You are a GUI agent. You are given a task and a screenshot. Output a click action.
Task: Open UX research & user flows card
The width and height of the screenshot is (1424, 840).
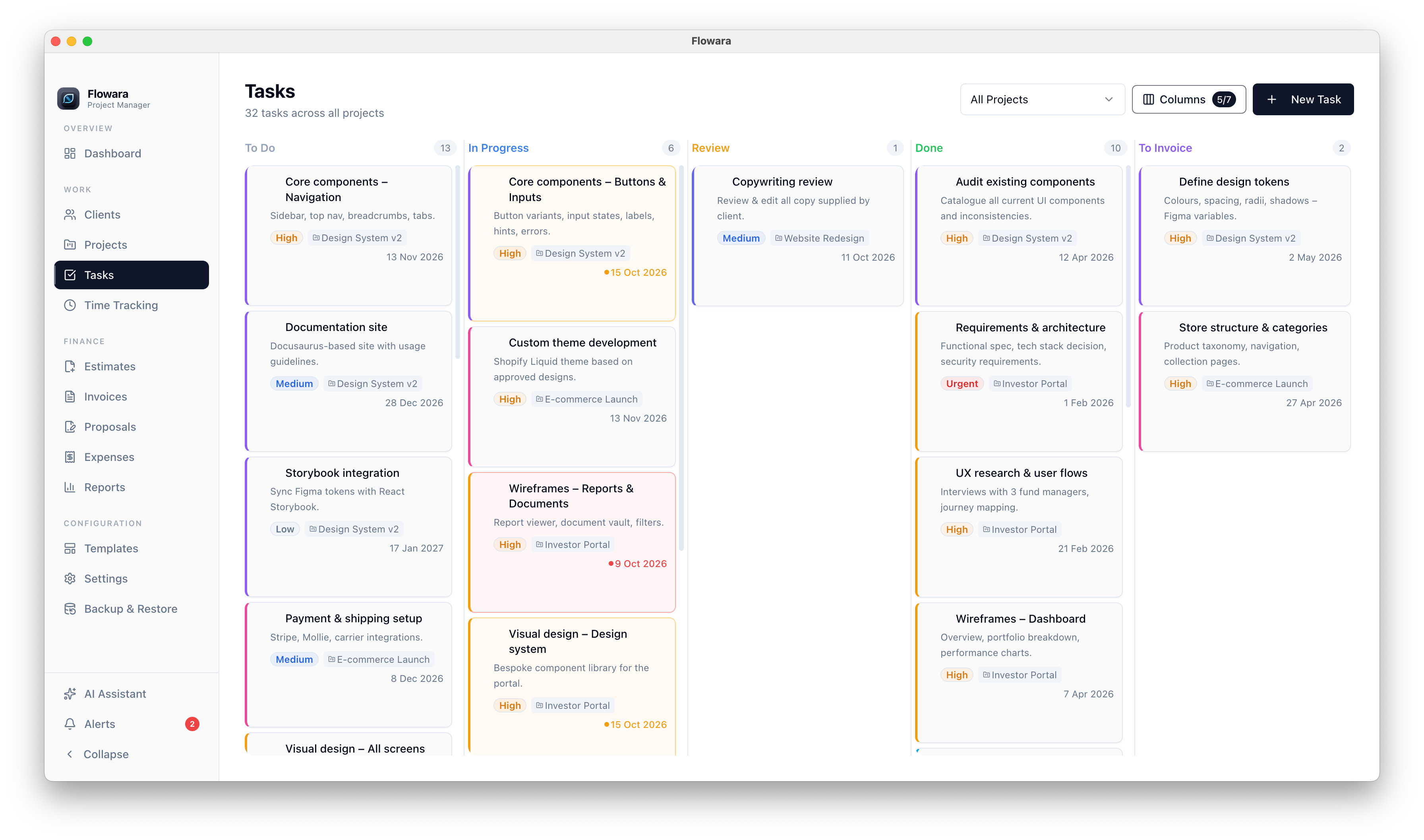pyautogui.click(x=1019, y=527)
